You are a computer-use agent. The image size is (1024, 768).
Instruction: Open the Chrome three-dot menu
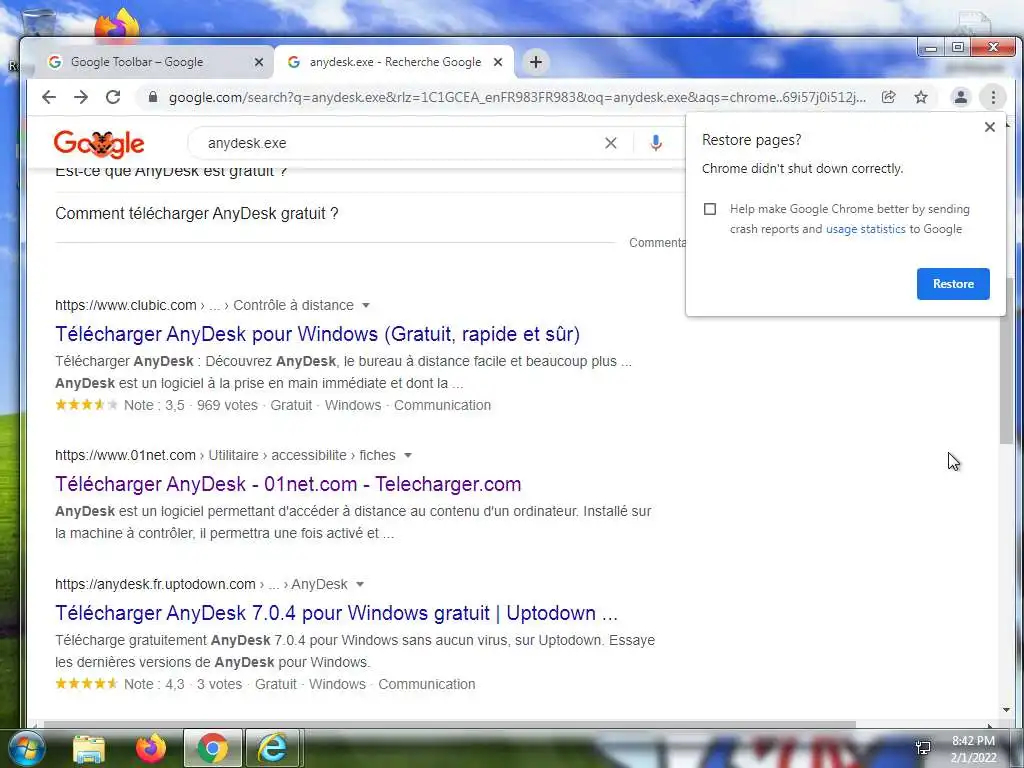993,97
